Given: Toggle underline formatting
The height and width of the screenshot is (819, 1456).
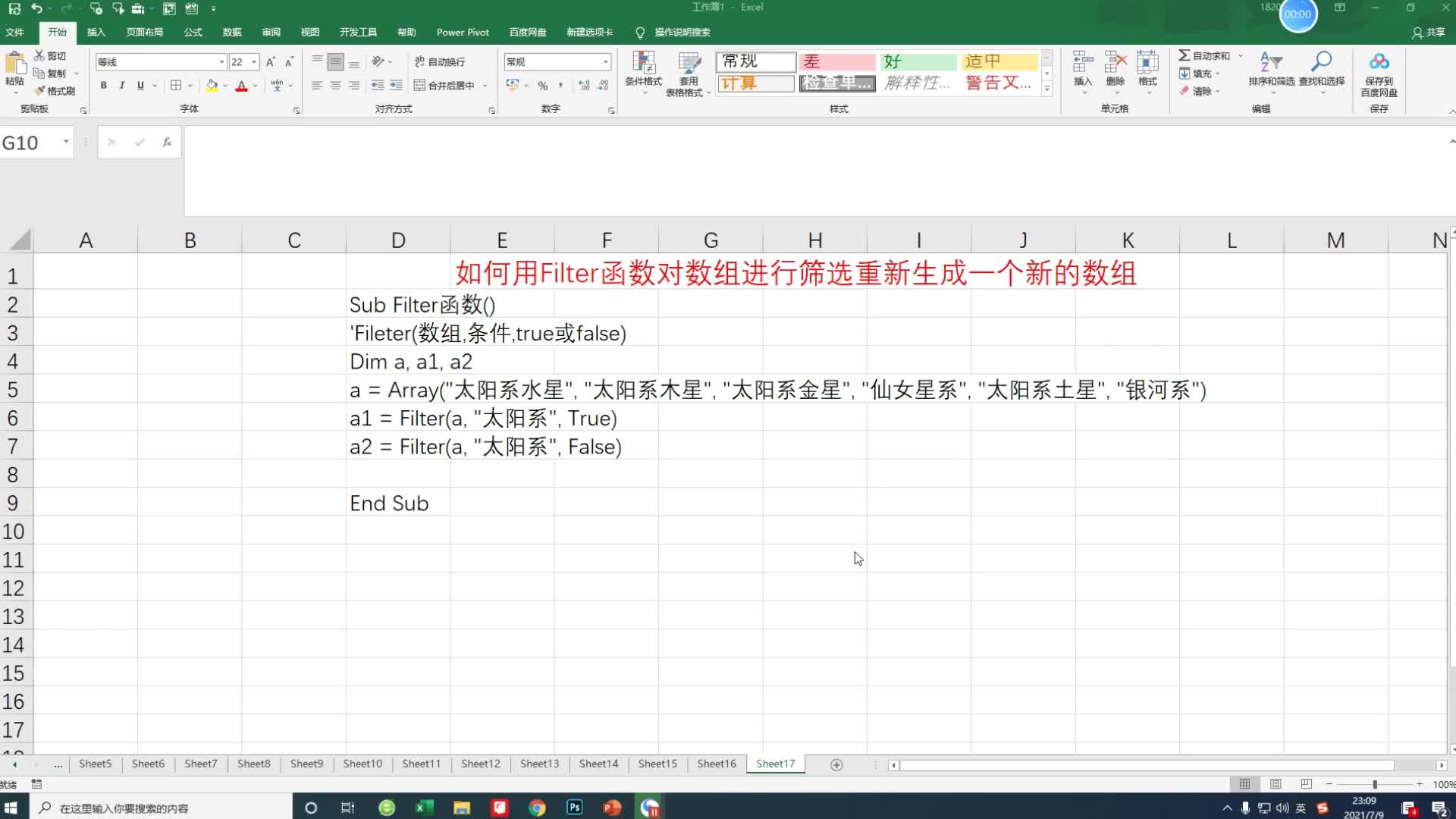Looking at the screenshot, I should coord(140,86).
